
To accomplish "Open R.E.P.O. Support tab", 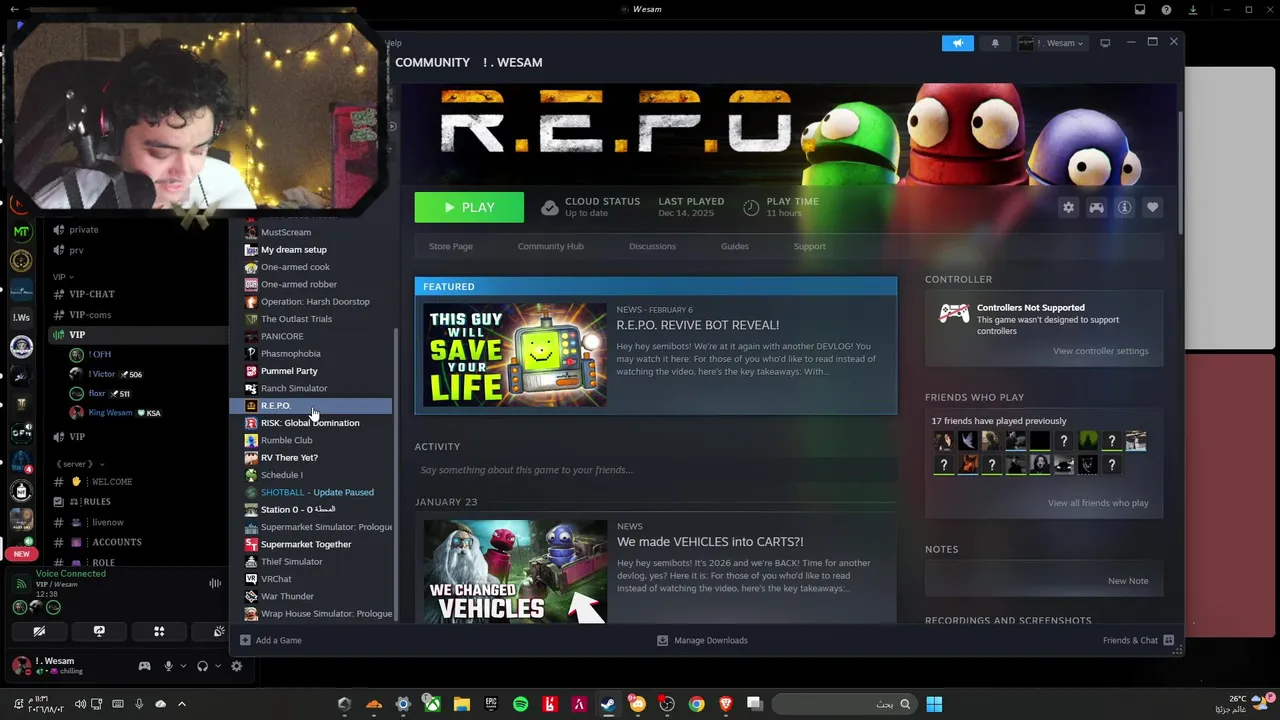I will coord(810,246).
